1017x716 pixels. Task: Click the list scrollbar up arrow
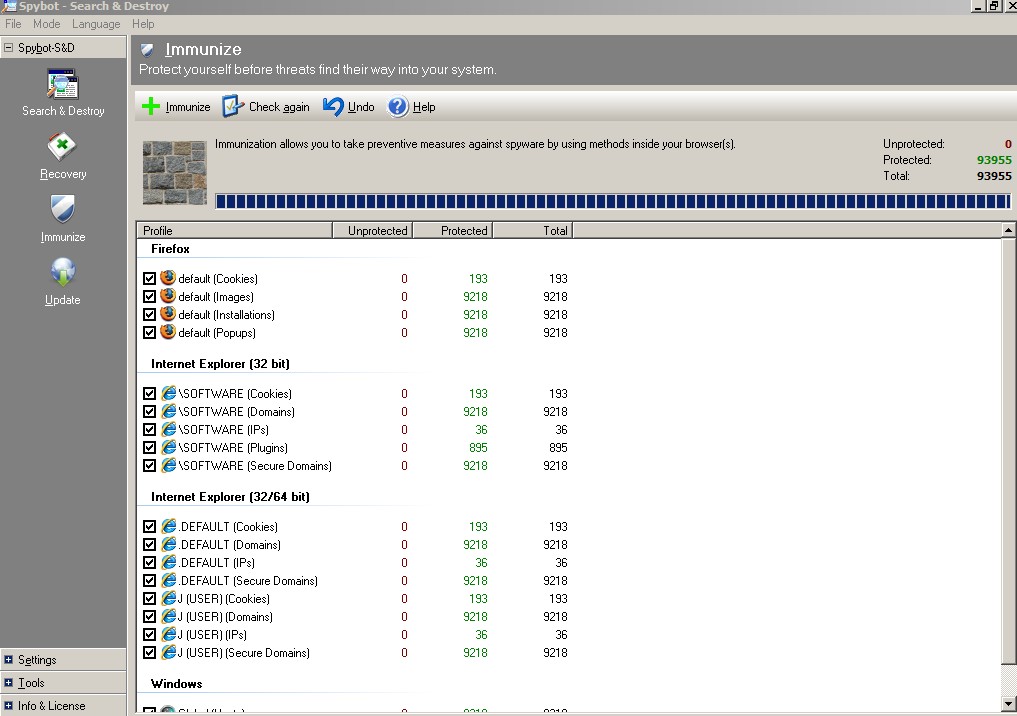point(1008,230)
